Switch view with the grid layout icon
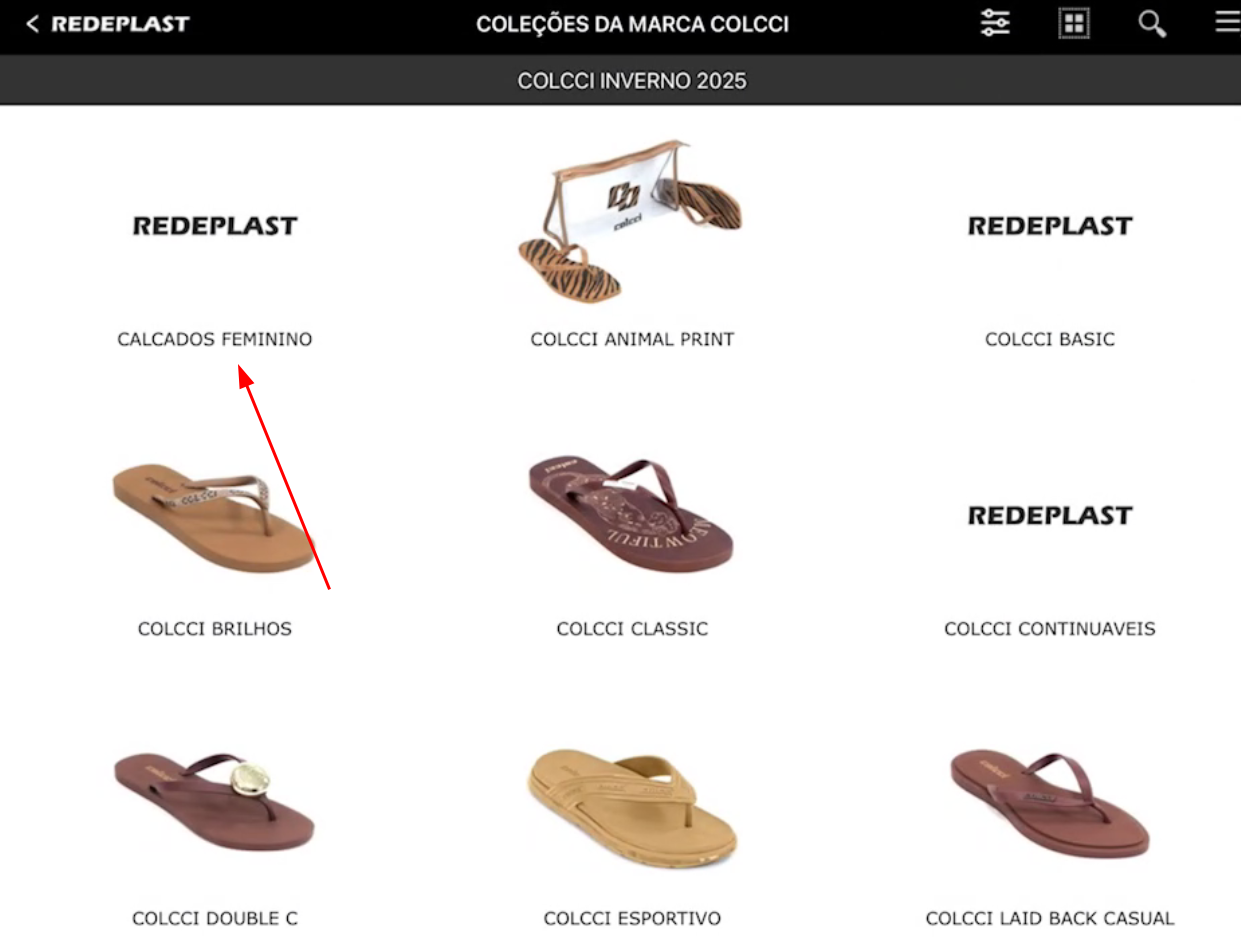Image resolution: width=1241 pixels, height=951 pixels. [x=1074, y=24]
